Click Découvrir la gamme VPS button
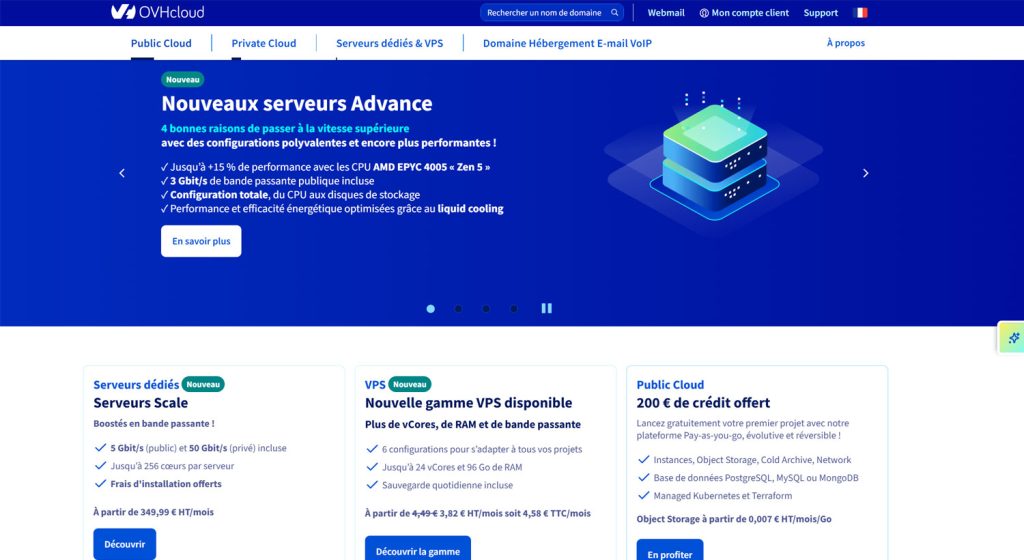This screenshot has height=560, width=1024. coord(417,551)
